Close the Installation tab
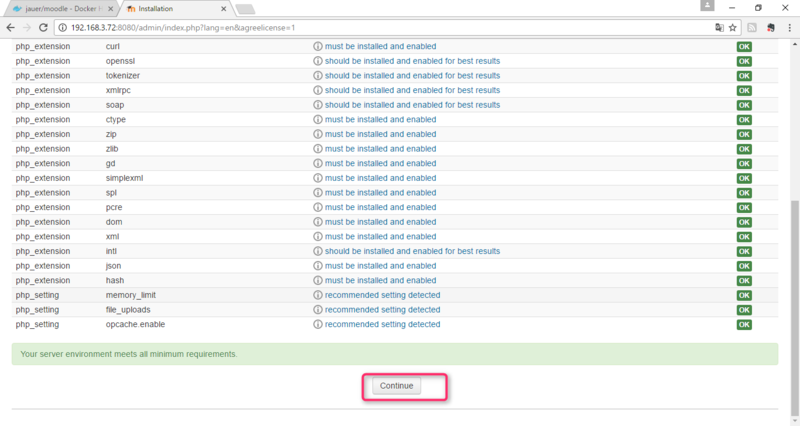 coord(223,9)
